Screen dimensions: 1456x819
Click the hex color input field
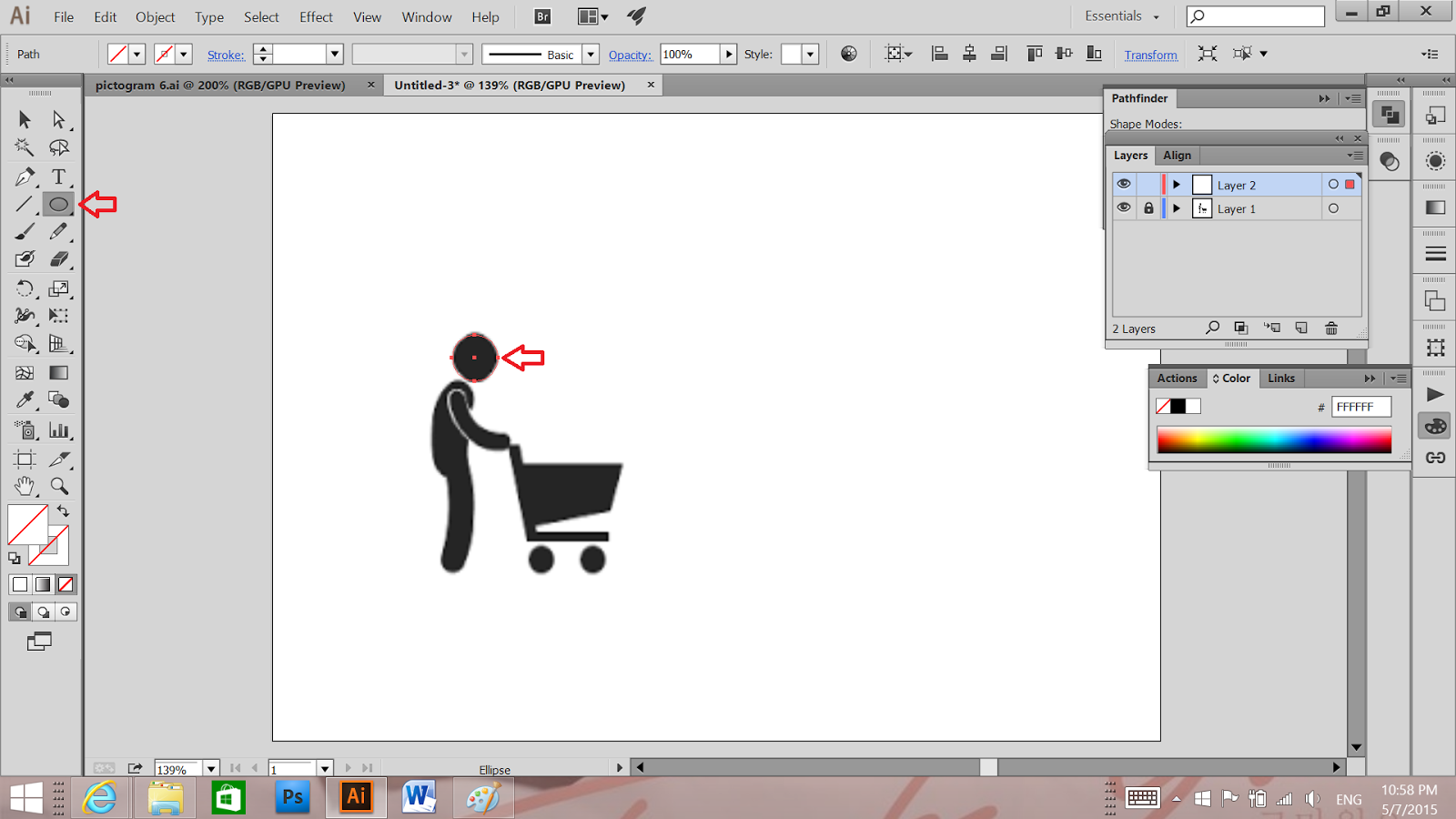[x=1360, y=407]
